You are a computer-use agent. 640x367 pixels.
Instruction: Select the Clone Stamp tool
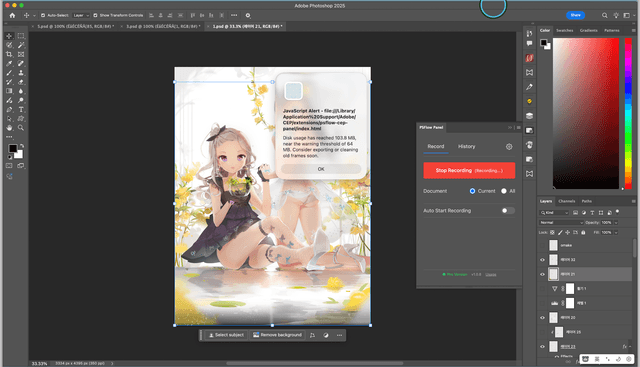pos(21,73)
